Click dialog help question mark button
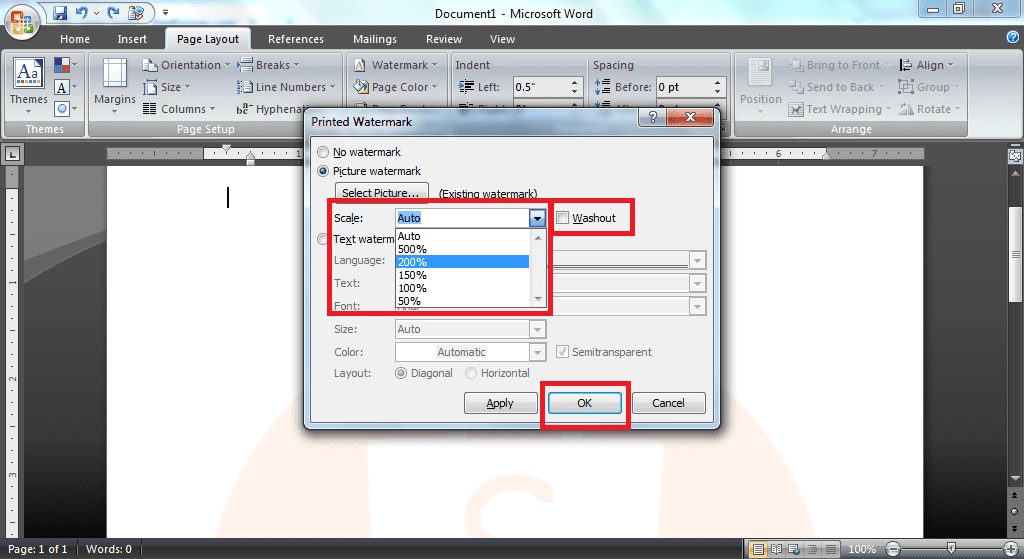The image size is (1024, 559). (x=653, y=117)
